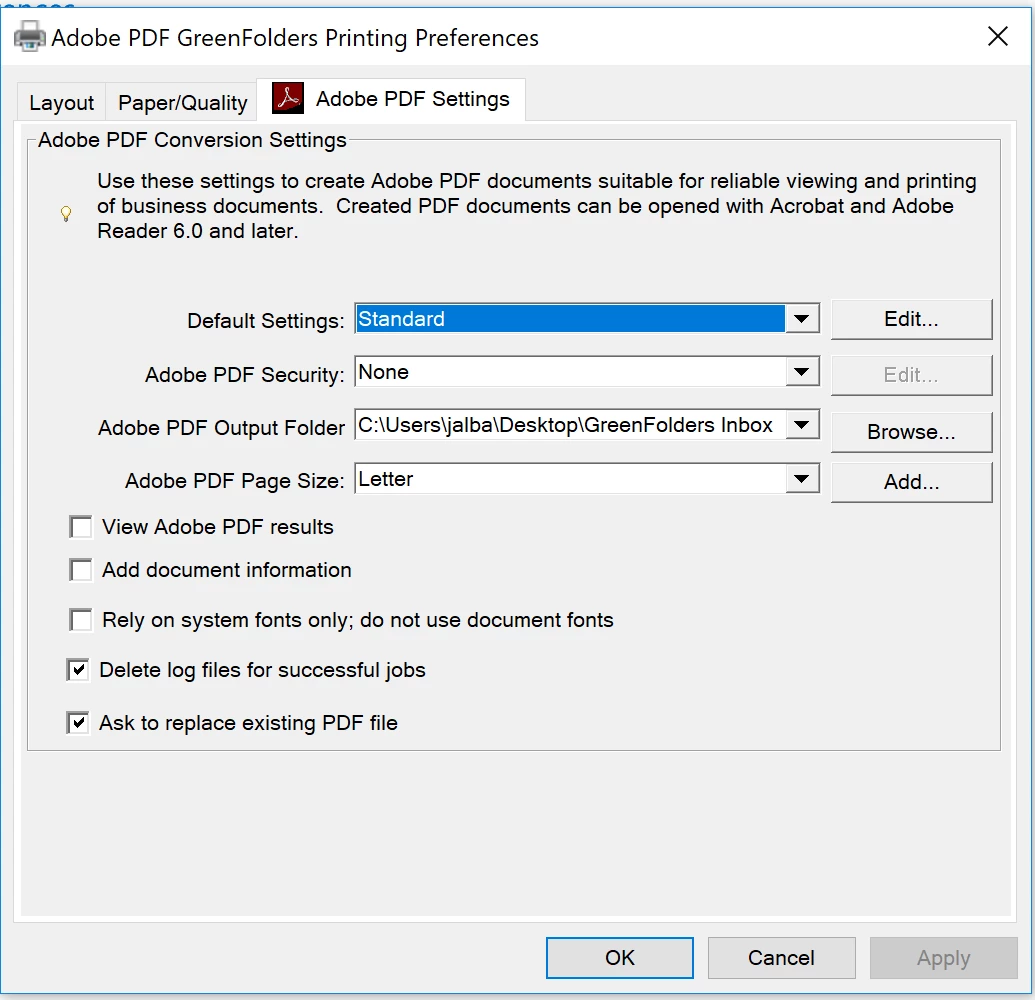The image size is (1035, 1000).
Task: Click the Adobe PDF Security label
Action: coord(244,375)
